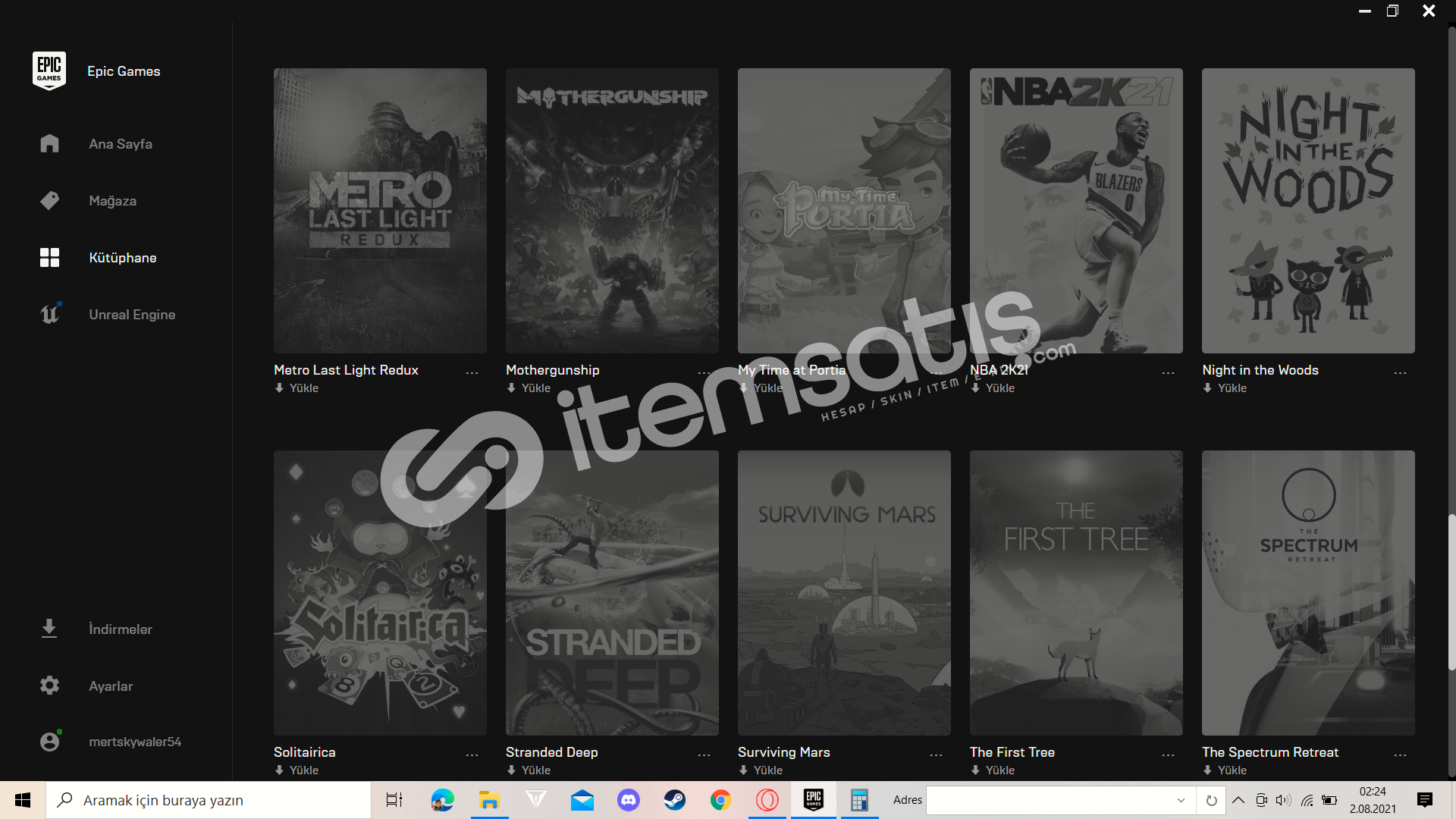Click Yükle under NBA 2K21
Screen dimensions: 1456x819
[x=993, y=388]
